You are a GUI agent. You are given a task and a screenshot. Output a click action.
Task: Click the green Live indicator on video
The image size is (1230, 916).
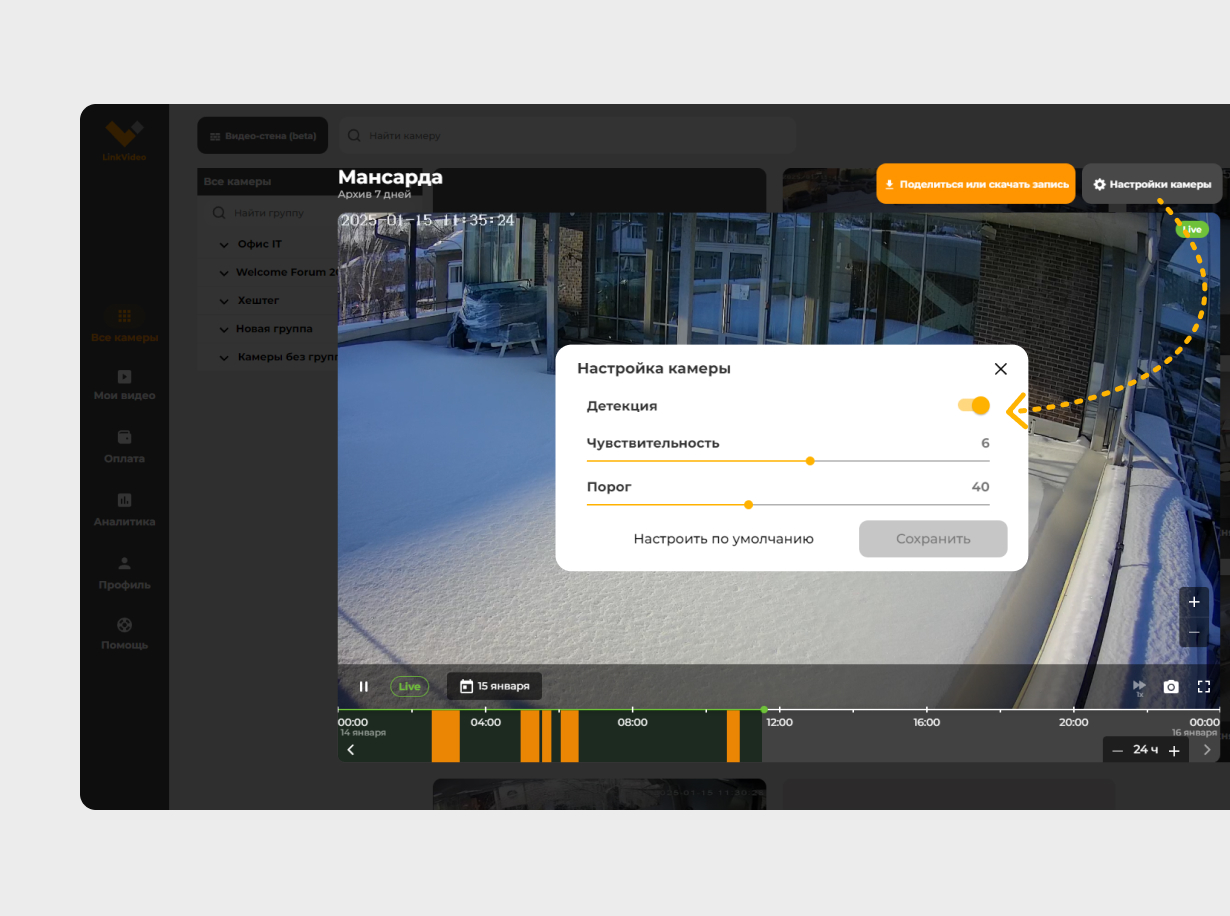[x=1192, y=230]
